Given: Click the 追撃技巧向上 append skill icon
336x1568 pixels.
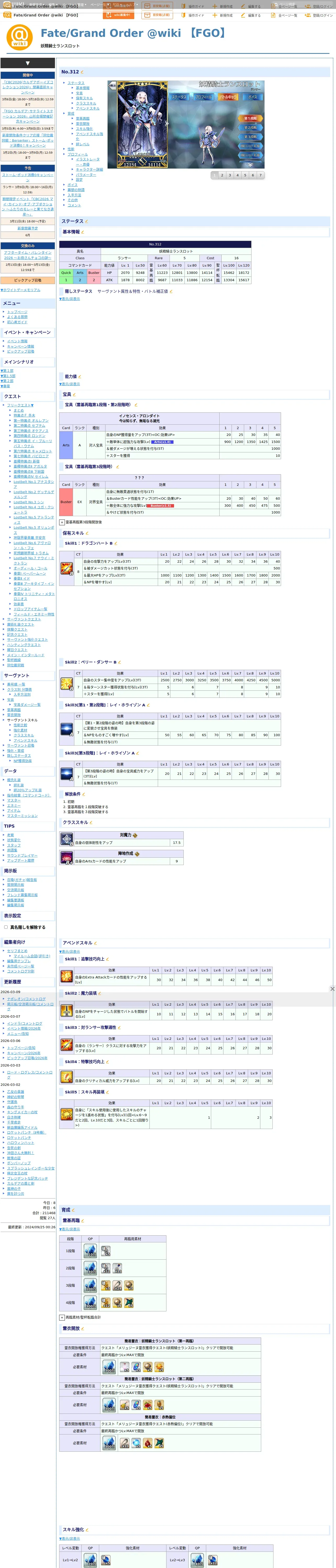Looking at the screenshot, I should click(66, 977).
